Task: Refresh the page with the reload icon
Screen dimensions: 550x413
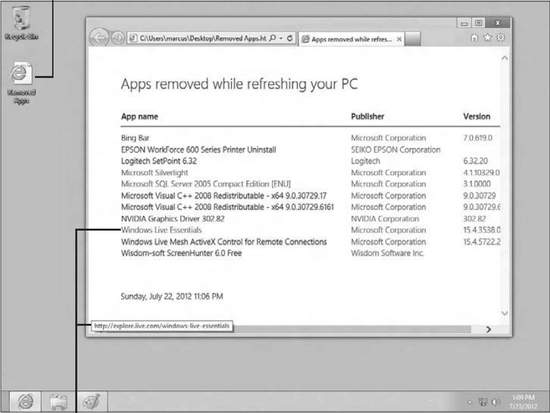Action: (x=290, y=38)
